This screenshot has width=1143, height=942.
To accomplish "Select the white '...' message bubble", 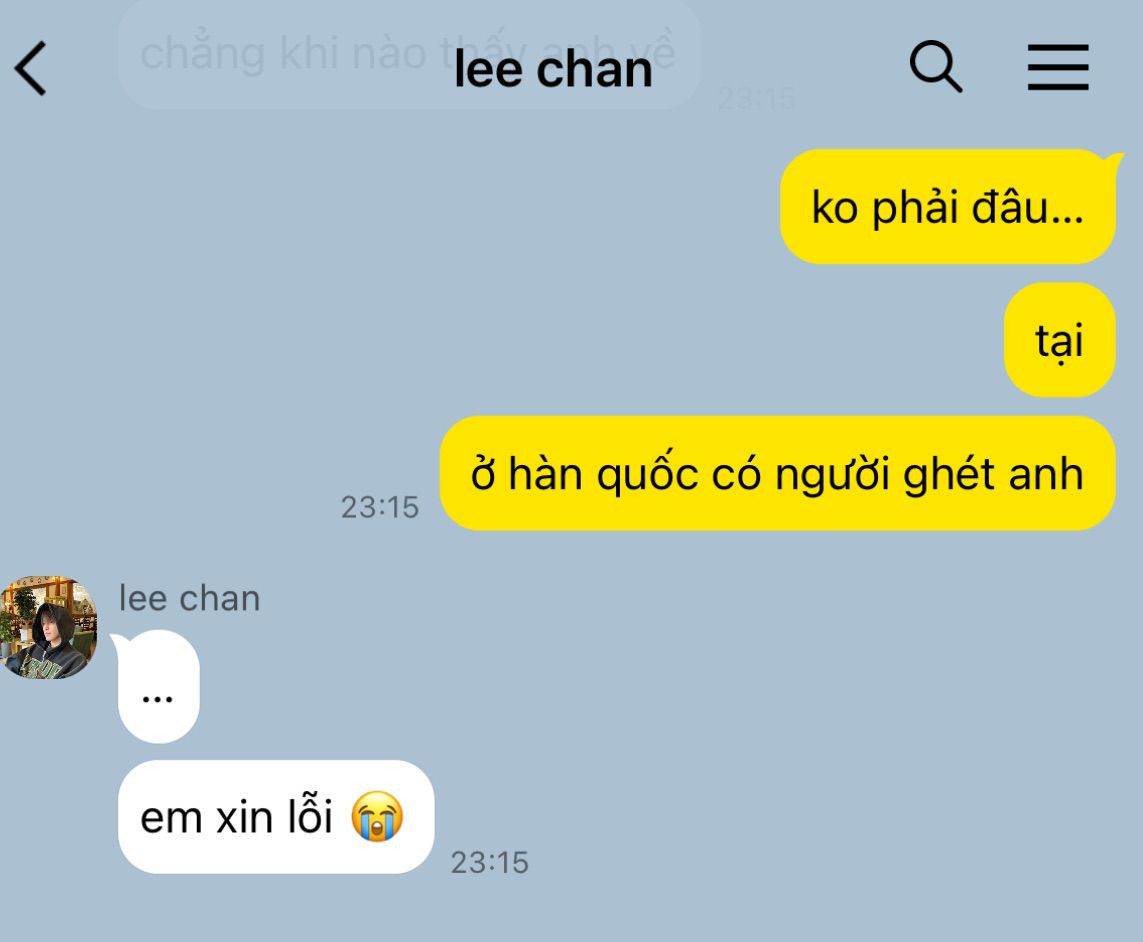I will point(158,687).
